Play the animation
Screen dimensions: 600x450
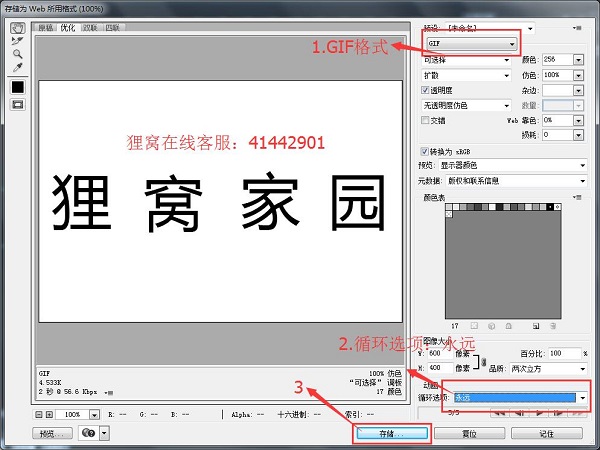[539, 413]
